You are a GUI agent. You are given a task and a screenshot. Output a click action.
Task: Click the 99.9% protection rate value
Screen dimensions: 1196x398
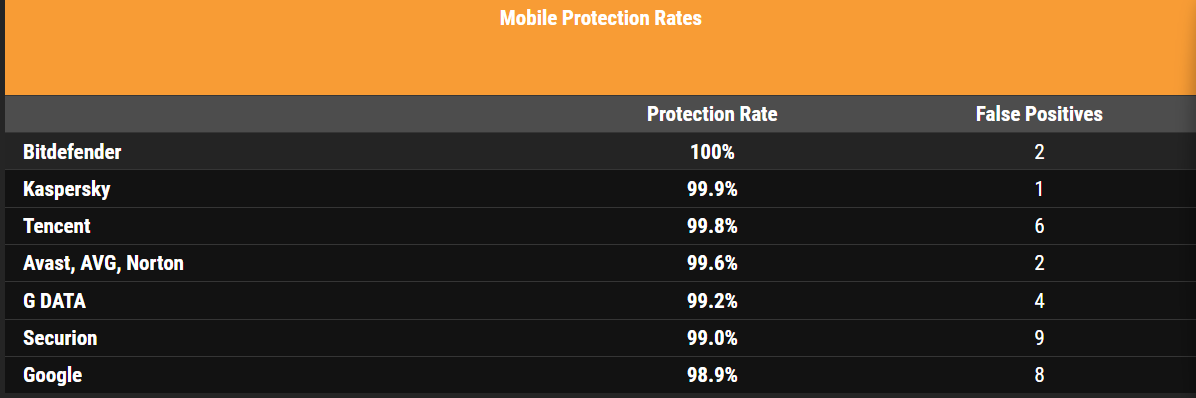(x=712, y=189)
